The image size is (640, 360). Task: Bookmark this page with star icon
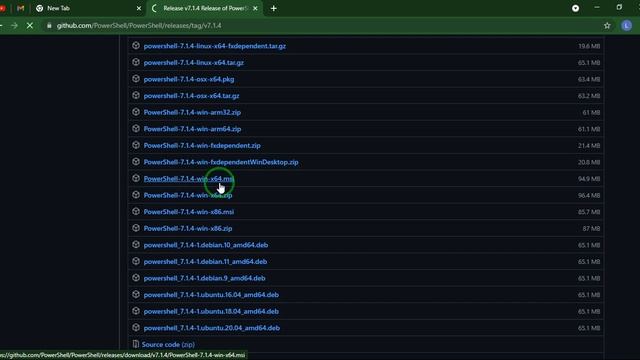tap(607, 25)
